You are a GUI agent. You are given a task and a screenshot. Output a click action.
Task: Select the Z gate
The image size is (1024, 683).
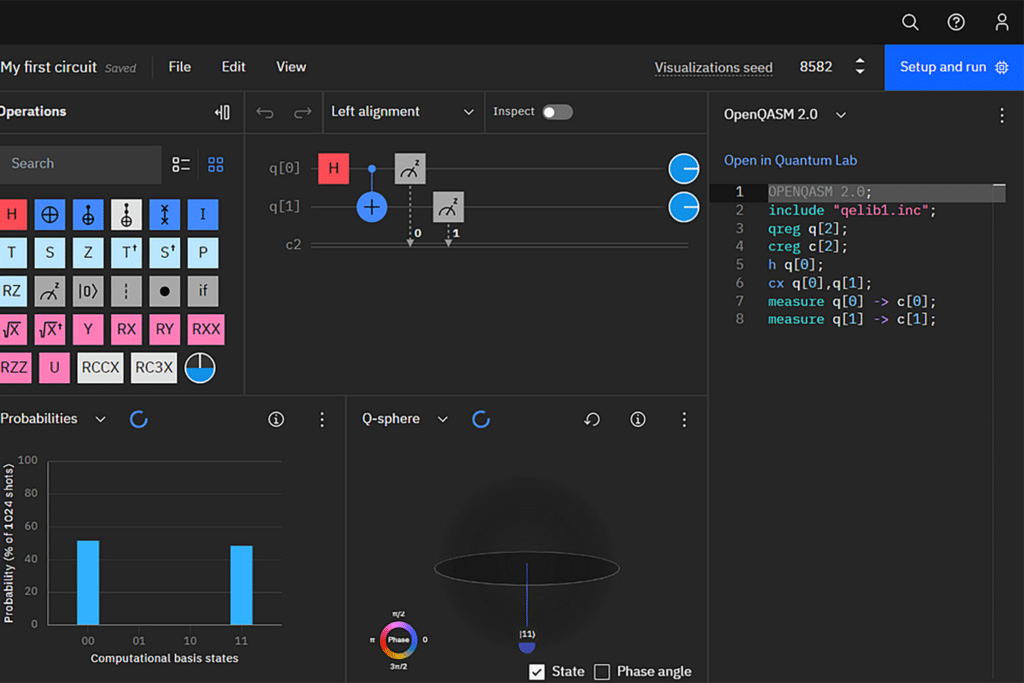click(x=88, y=253)
